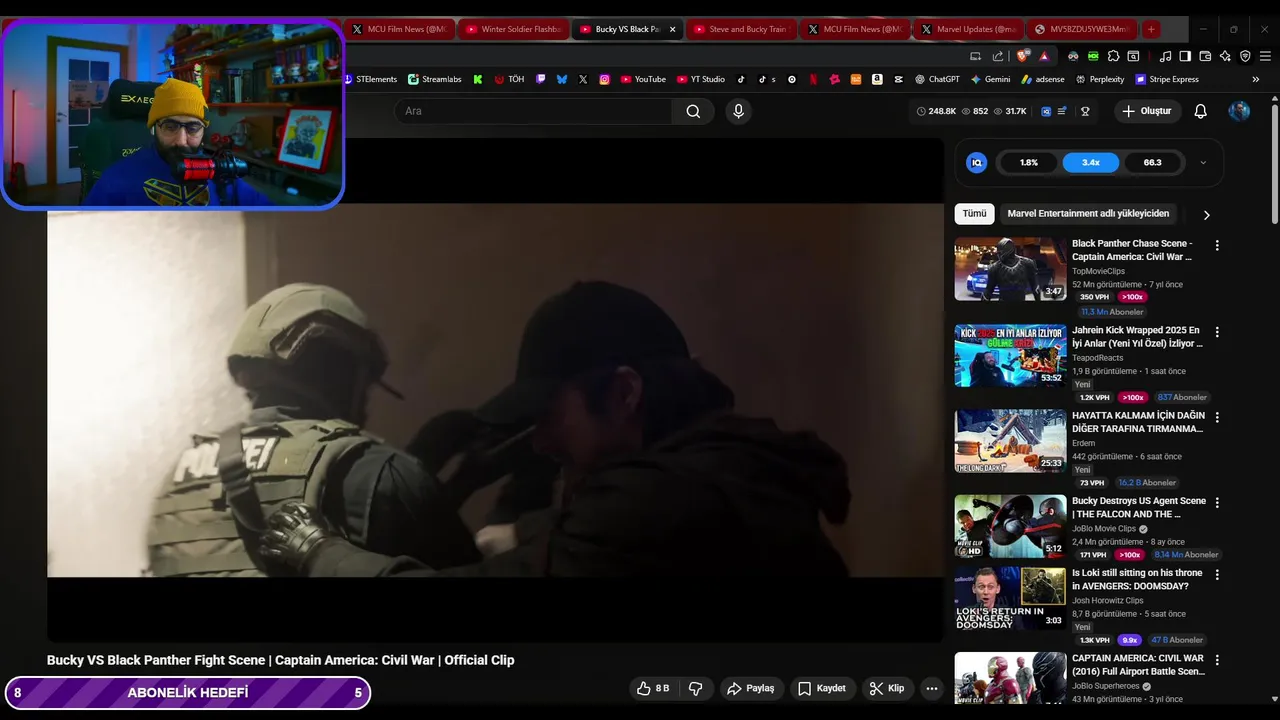Viewport: 1280px width, 720px height.
Task: Open the Amazon bookmark icon
Action: (877, 79)
